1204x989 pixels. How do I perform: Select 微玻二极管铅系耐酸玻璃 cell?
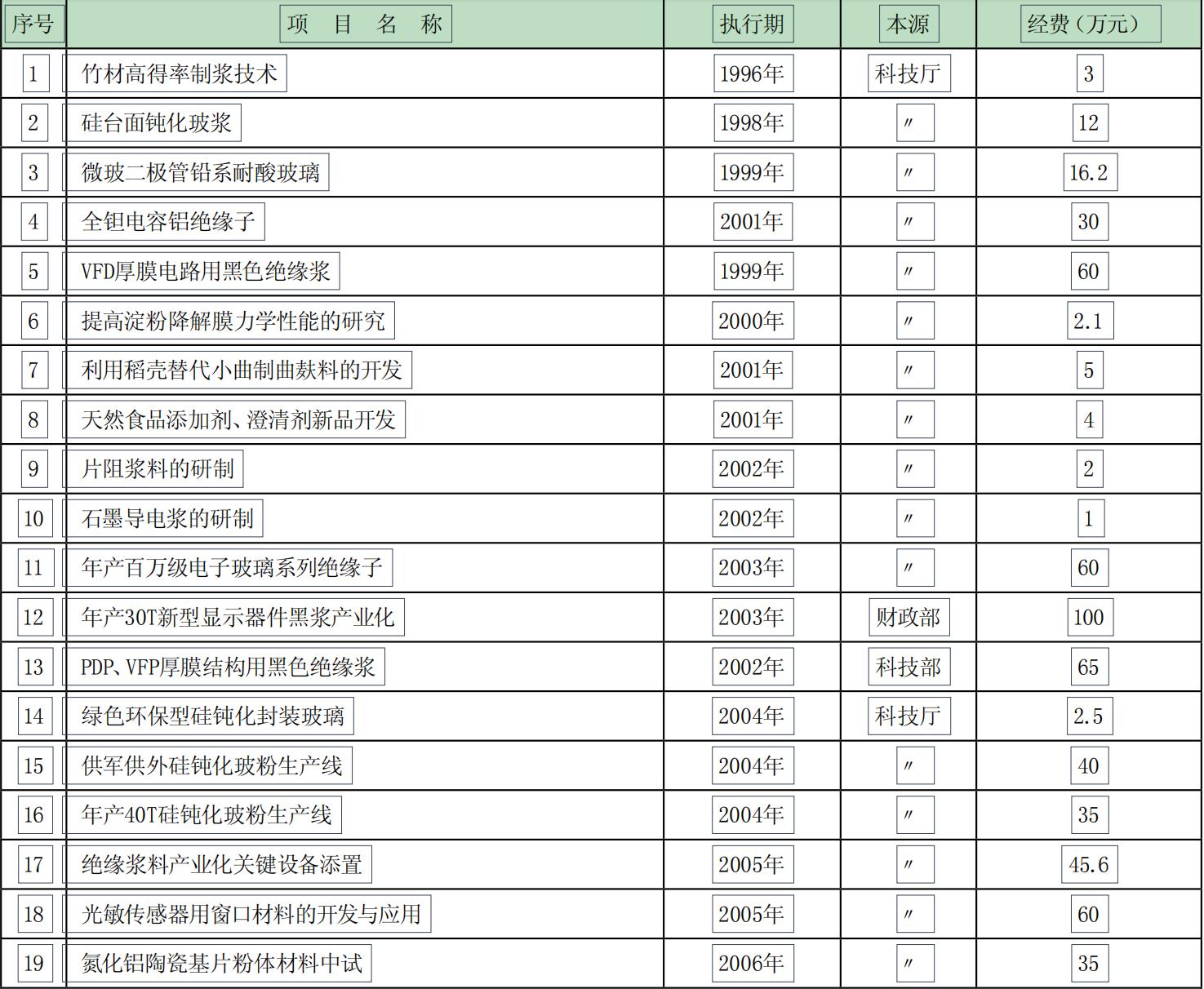tap(197, 172)
